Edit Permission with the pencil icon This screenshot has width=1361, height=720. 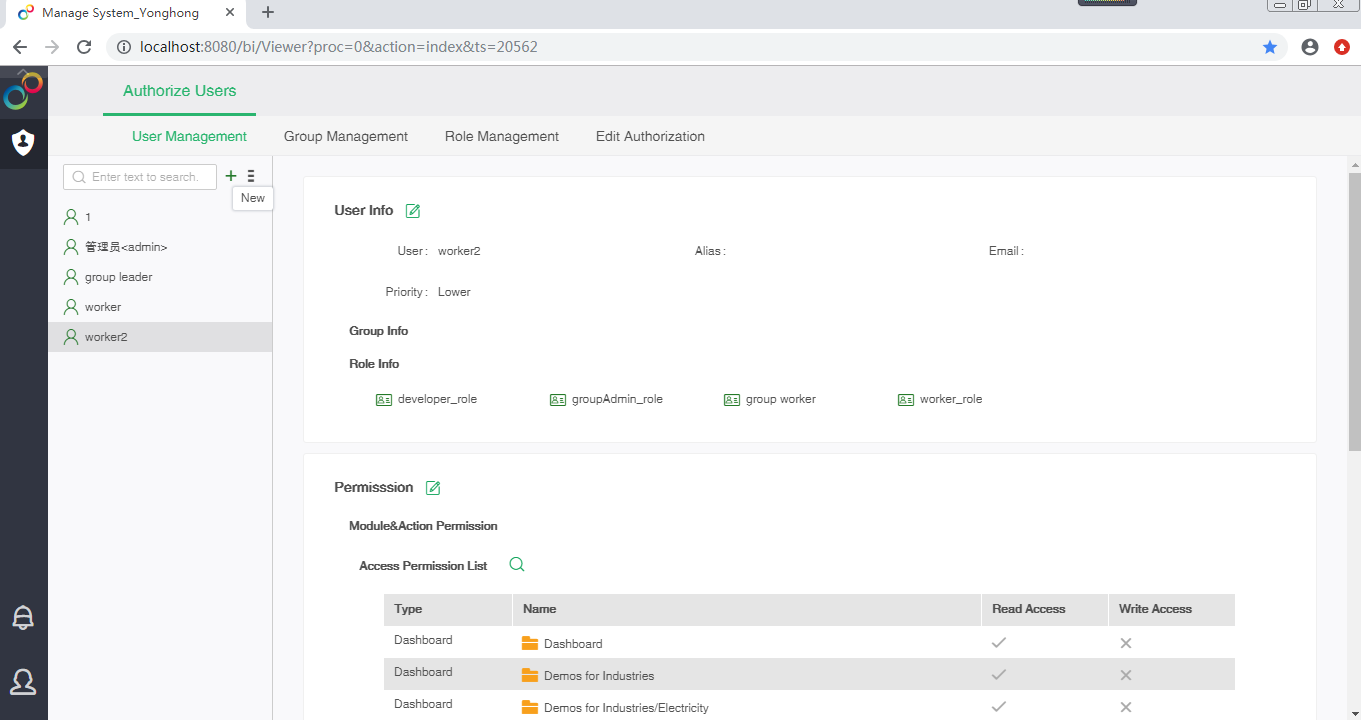433,488
